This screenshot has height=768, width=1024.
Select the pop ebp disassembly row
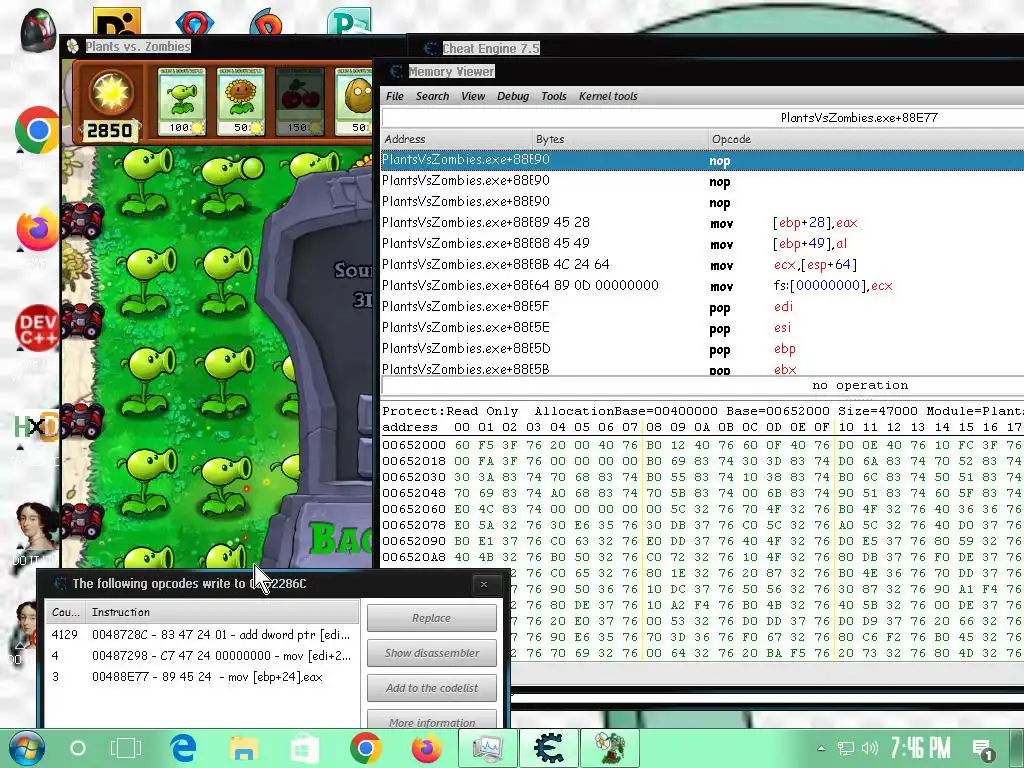click(x=702, y=348)
